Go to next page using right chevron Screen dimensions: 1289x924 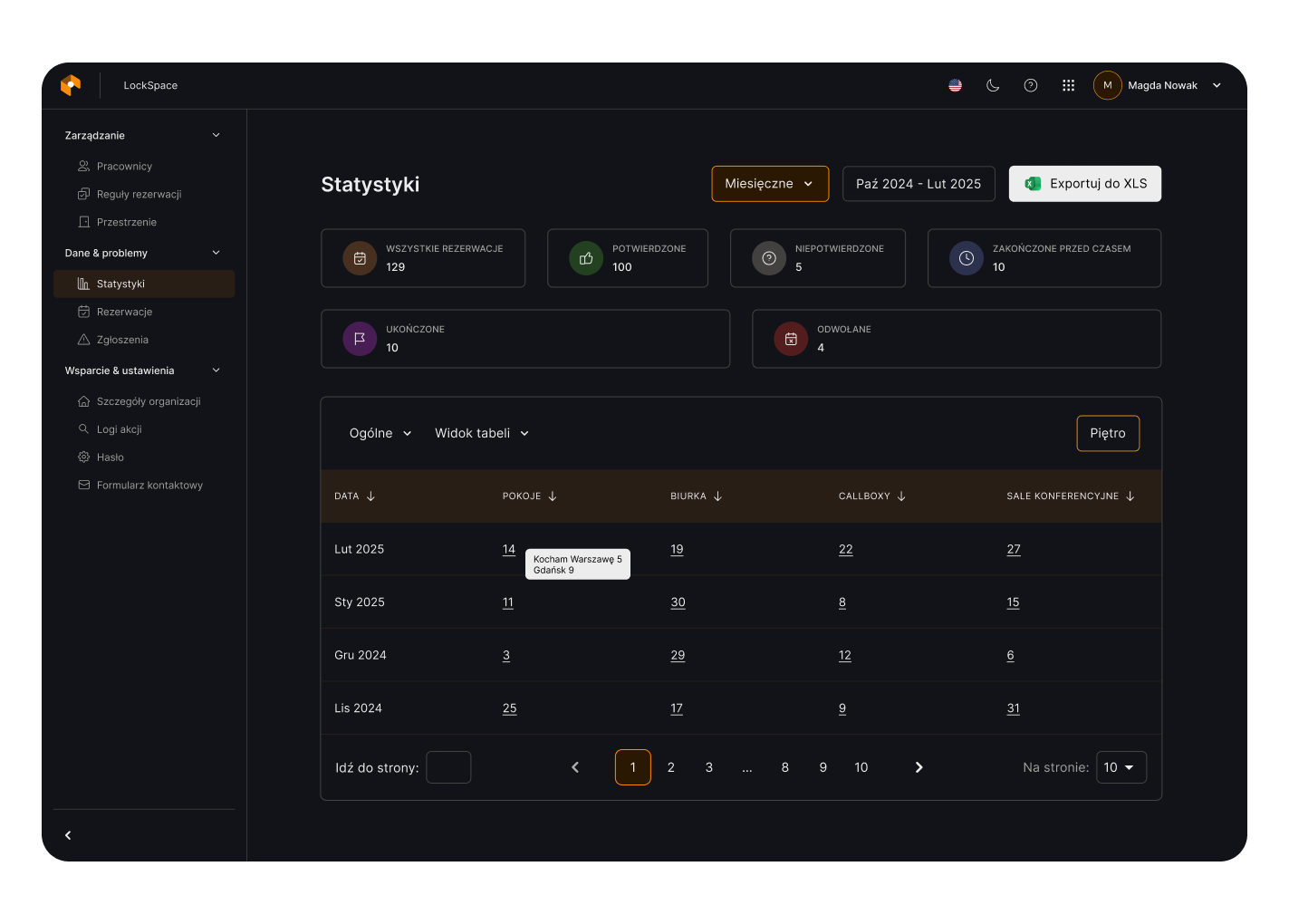pos(919,767)
